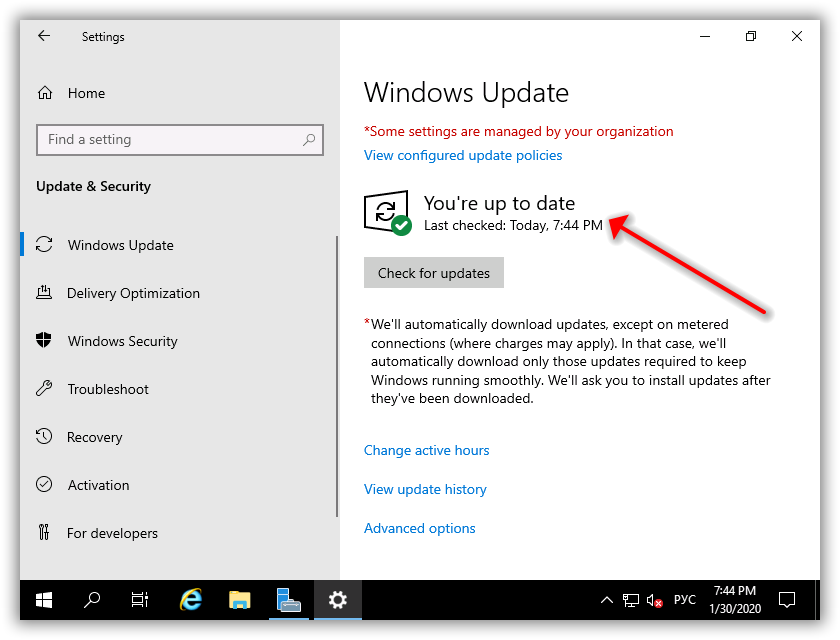Click the For developers tools icon
The width and height of the screenshot is (840, 640).
click(44, 532)
